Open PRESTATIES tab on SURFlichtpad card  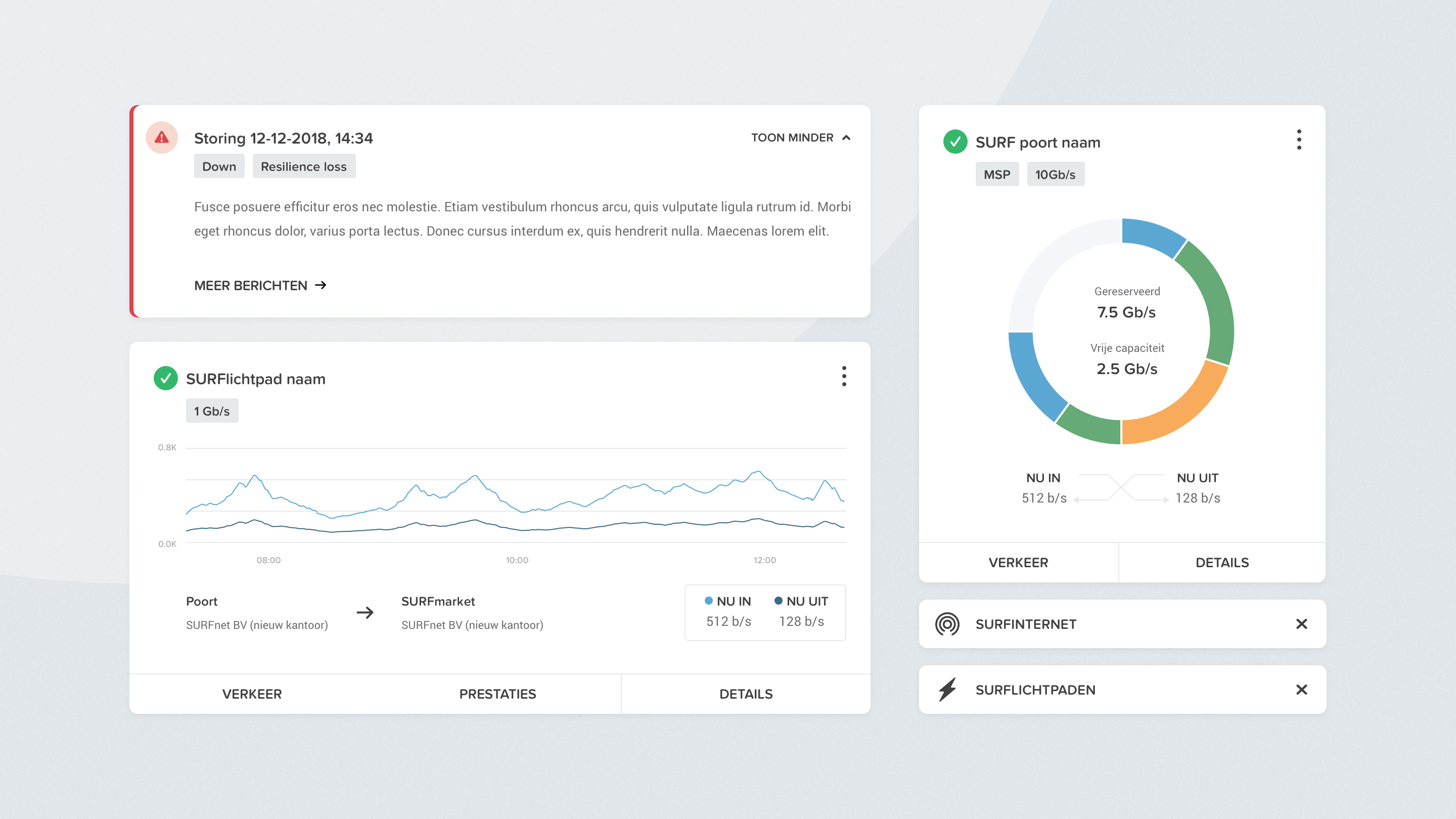click(497, 694)
